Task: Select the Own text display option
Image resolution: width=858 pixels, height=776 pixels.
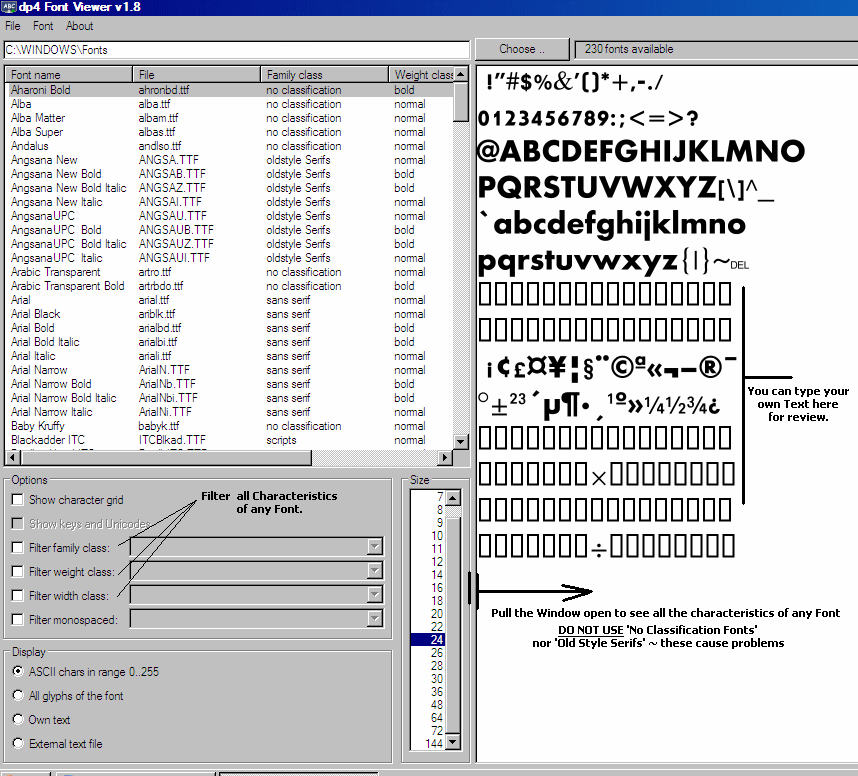Action: pyautogui.click(x=18, y=720)
